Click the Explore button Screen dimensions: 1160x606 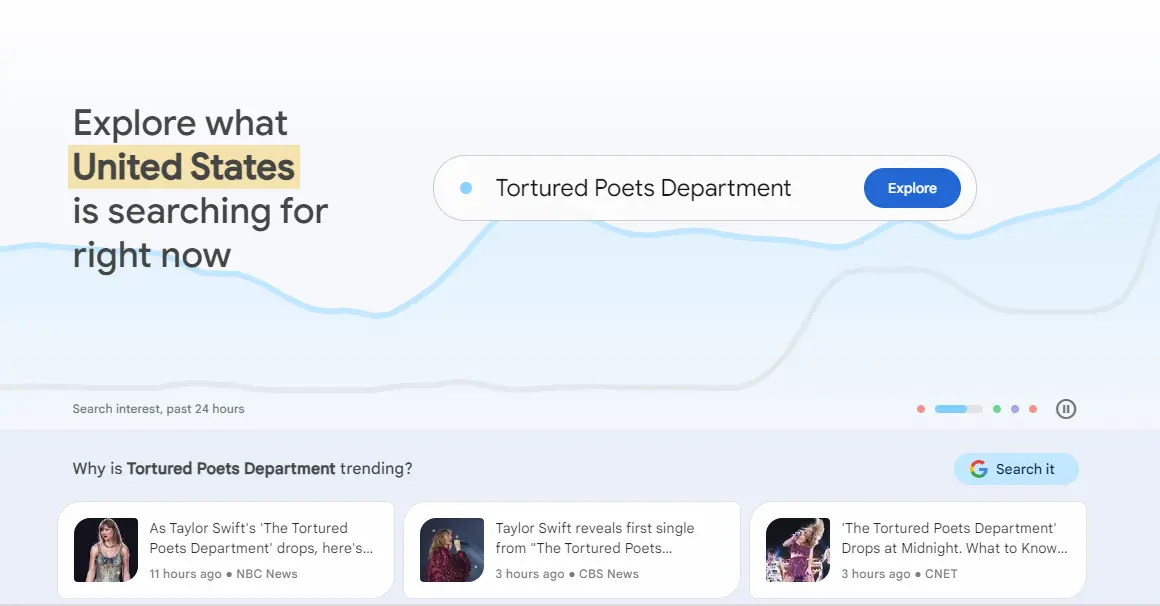[911, 187]
